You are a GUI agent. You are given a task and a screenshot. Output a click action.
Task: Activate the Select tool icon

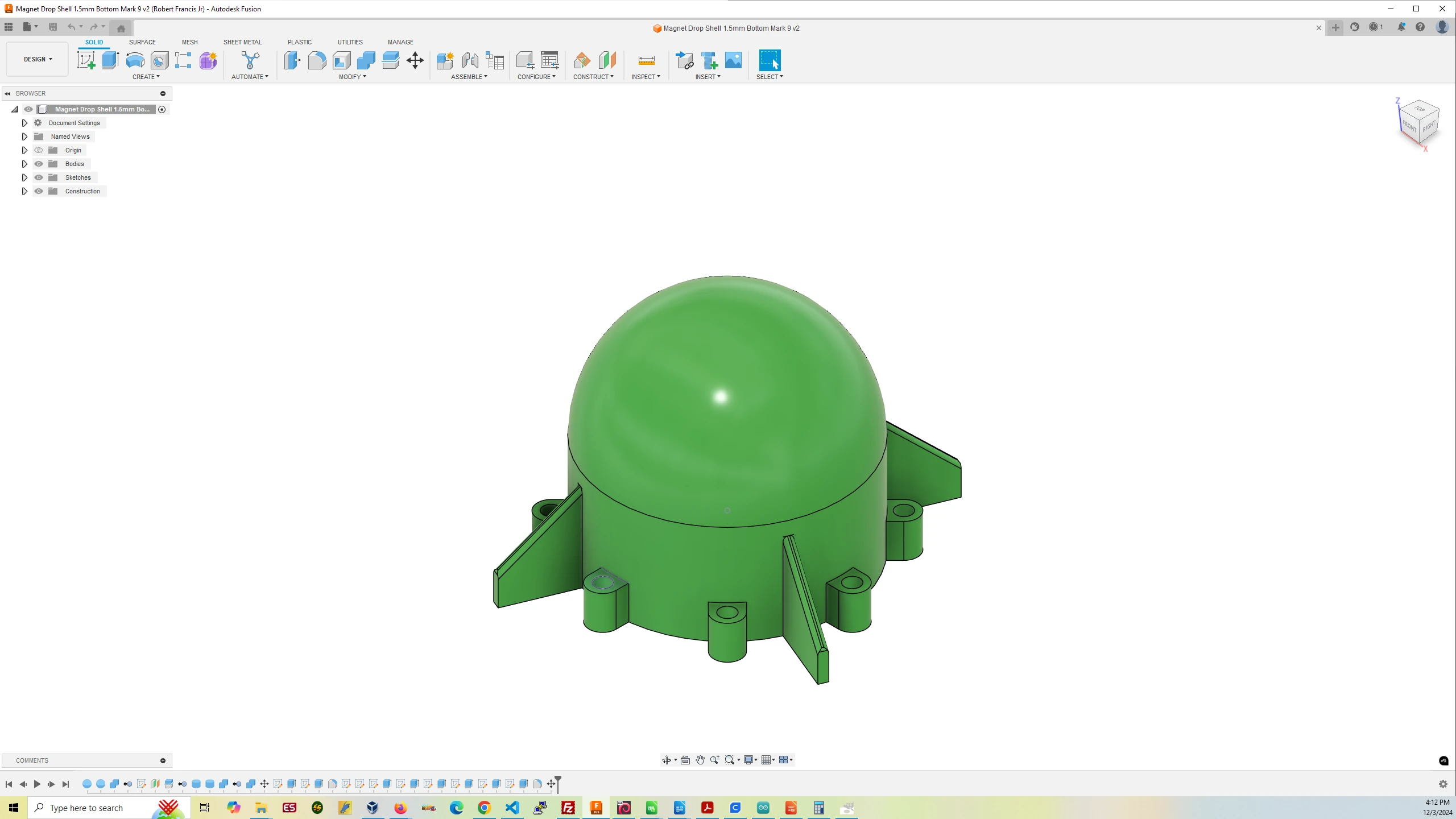[770, 60]
